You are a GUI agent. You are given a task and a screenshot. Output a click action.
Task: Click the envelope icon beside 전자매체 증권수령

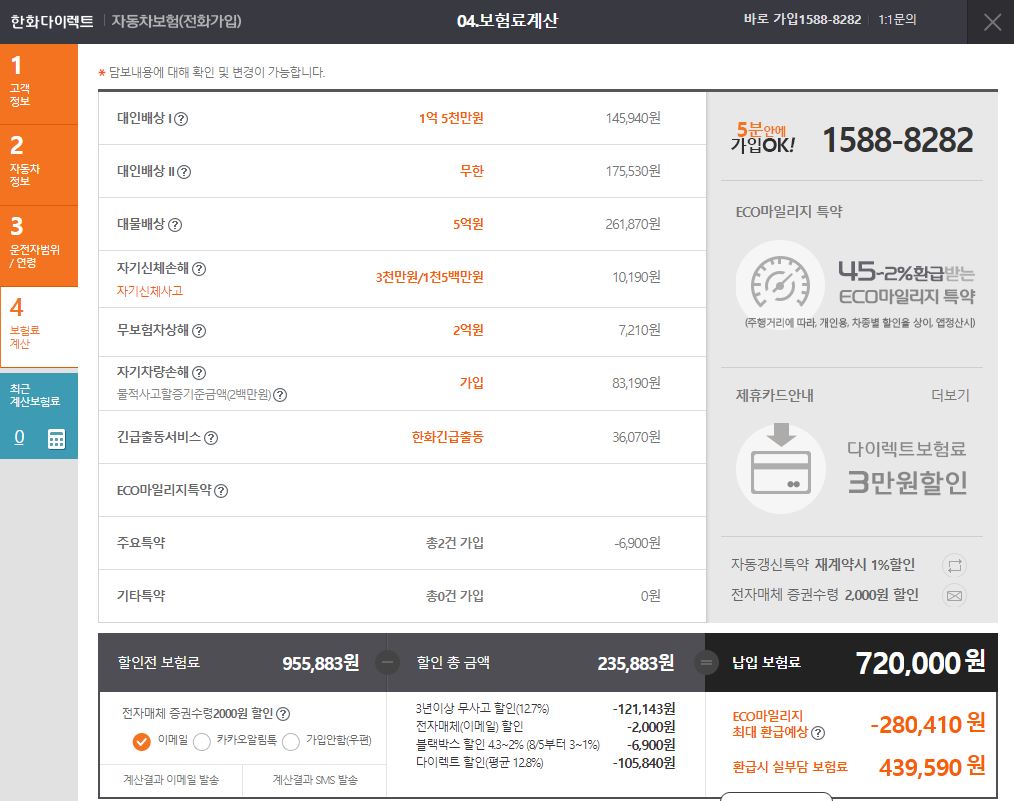point(955,595)
